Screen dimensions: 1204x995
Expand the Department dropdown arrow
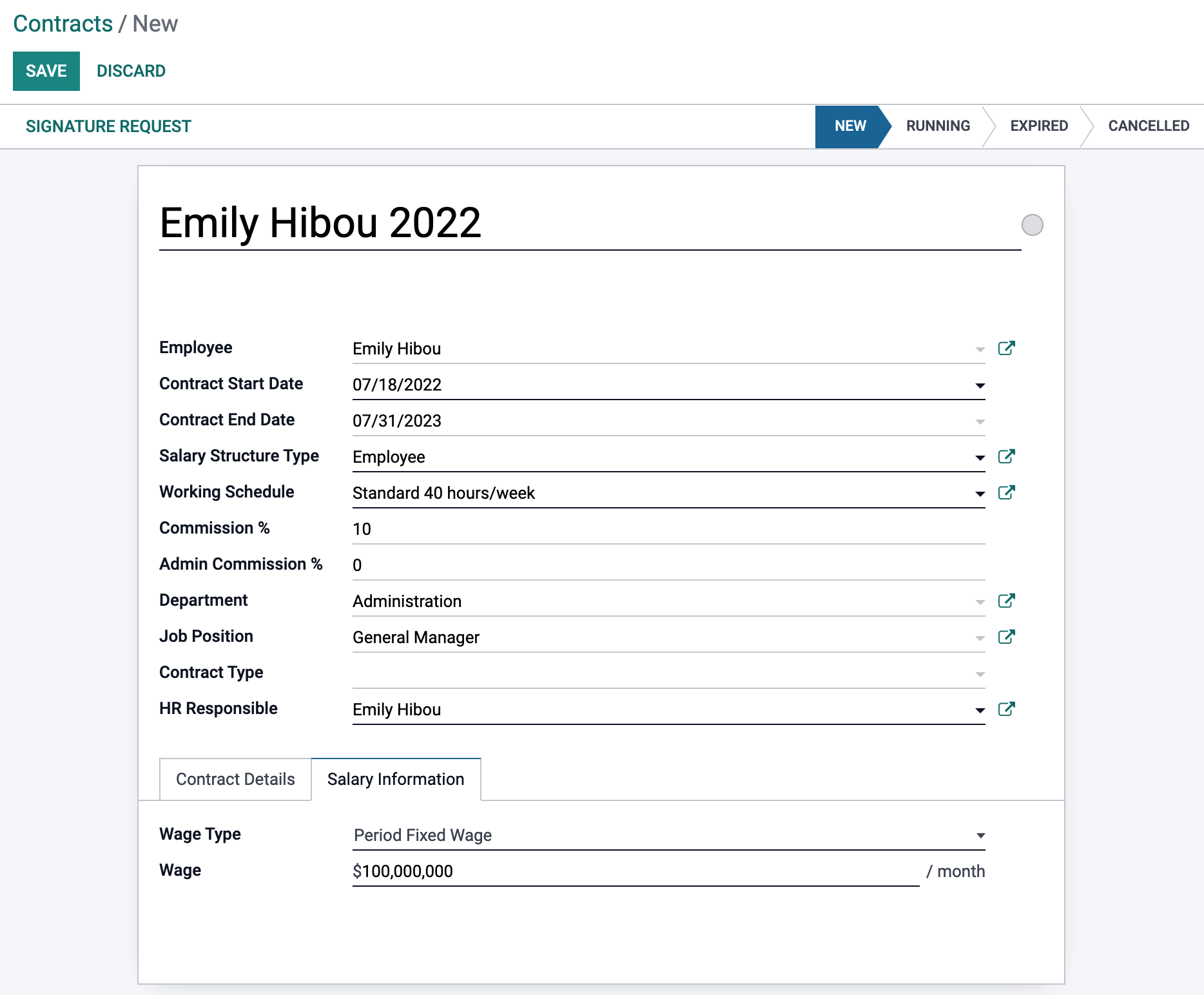click(x=980, y=603)
